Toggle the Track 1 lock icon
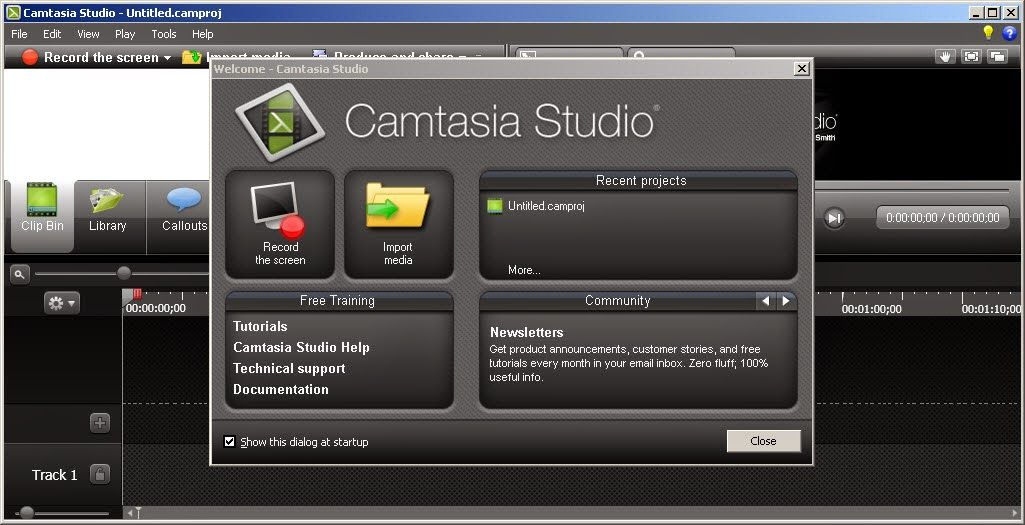This screenshot has width=1025, height=525. 99,474
